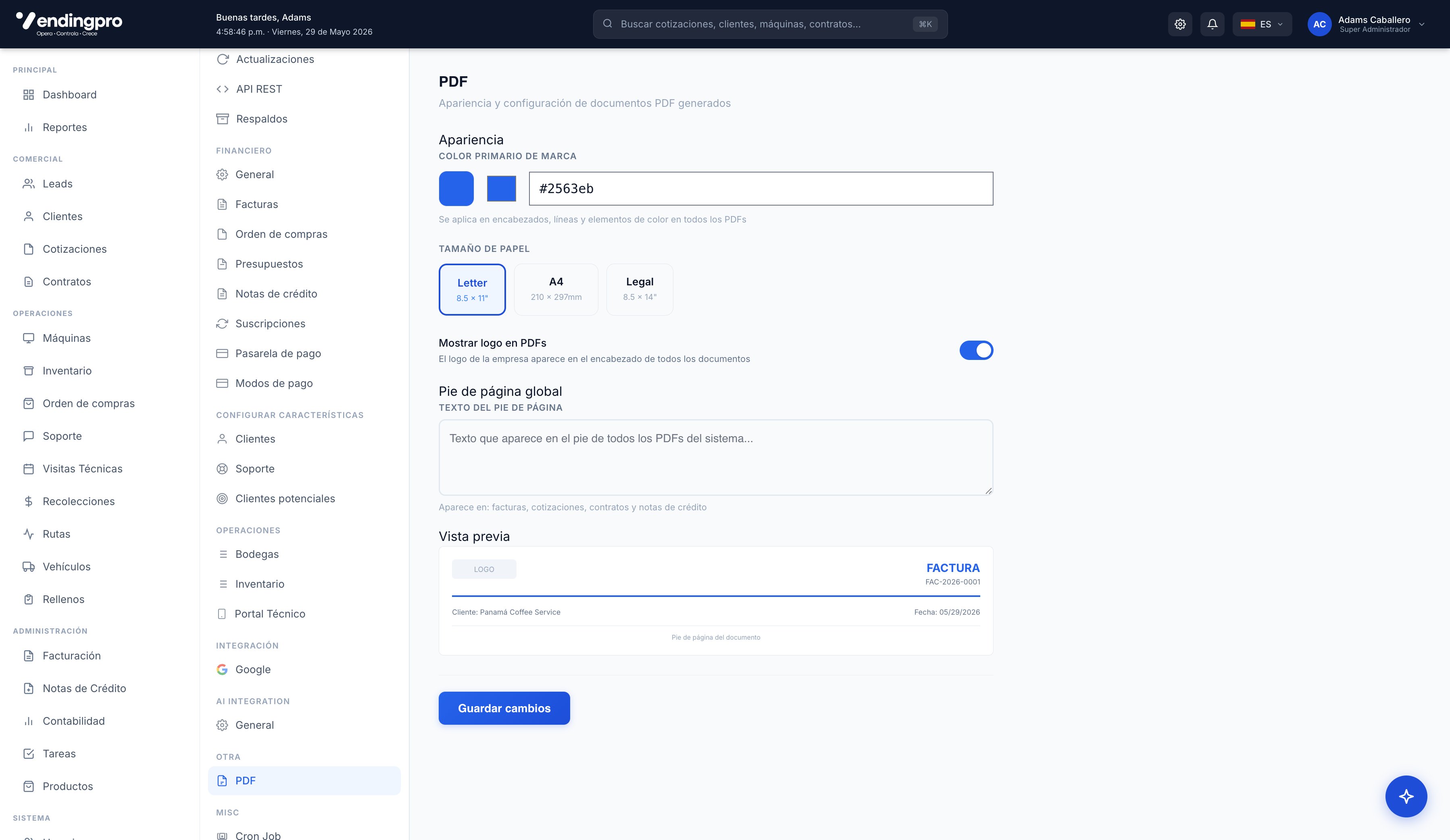1450x840 pixels.
Task: Click the Actualizaciones refresh icon
Action: 223,59
